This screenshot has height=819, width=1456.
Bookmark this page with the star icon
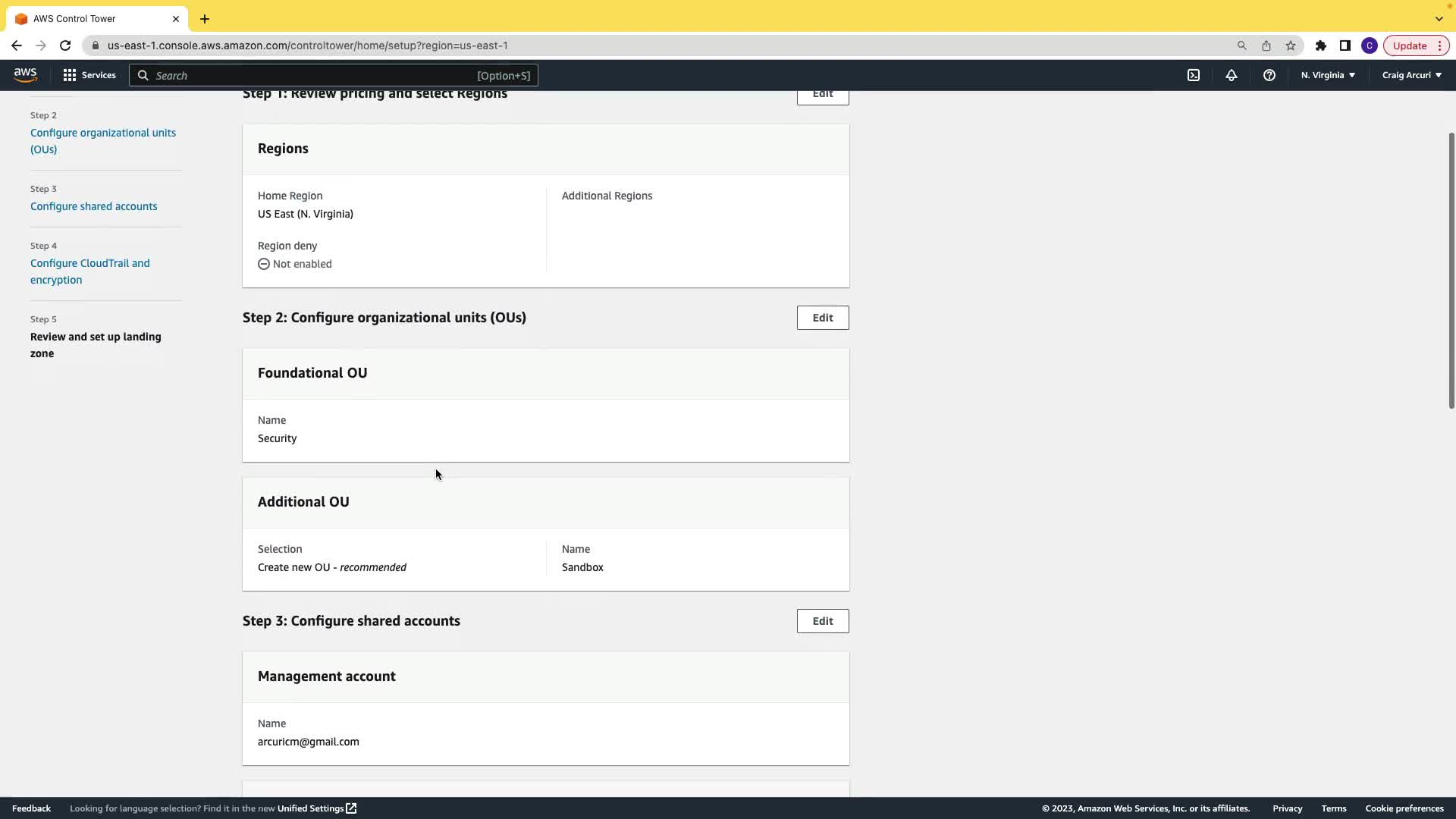(x=1291, y=45)
